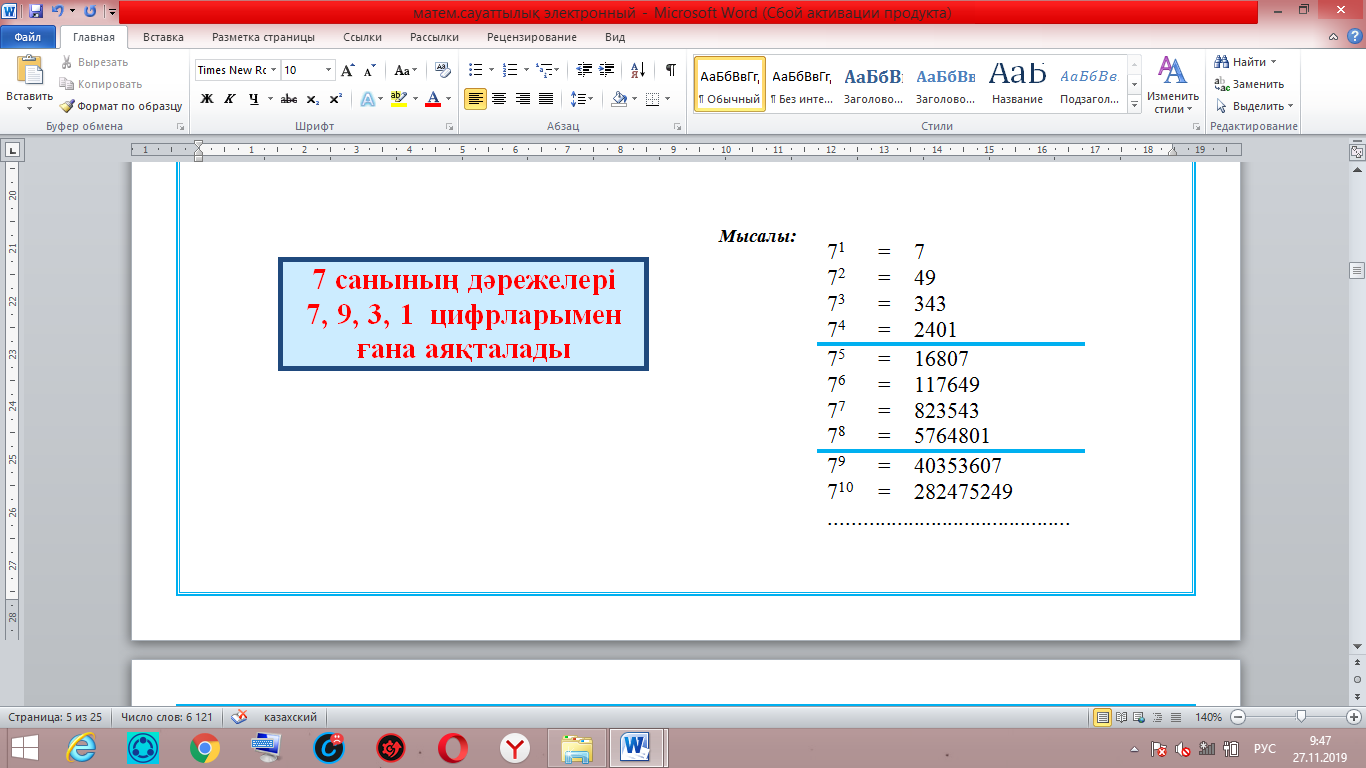Decrease paragraph indent
This screenshot has width=1366, height=768.
(x=585, y=70)
